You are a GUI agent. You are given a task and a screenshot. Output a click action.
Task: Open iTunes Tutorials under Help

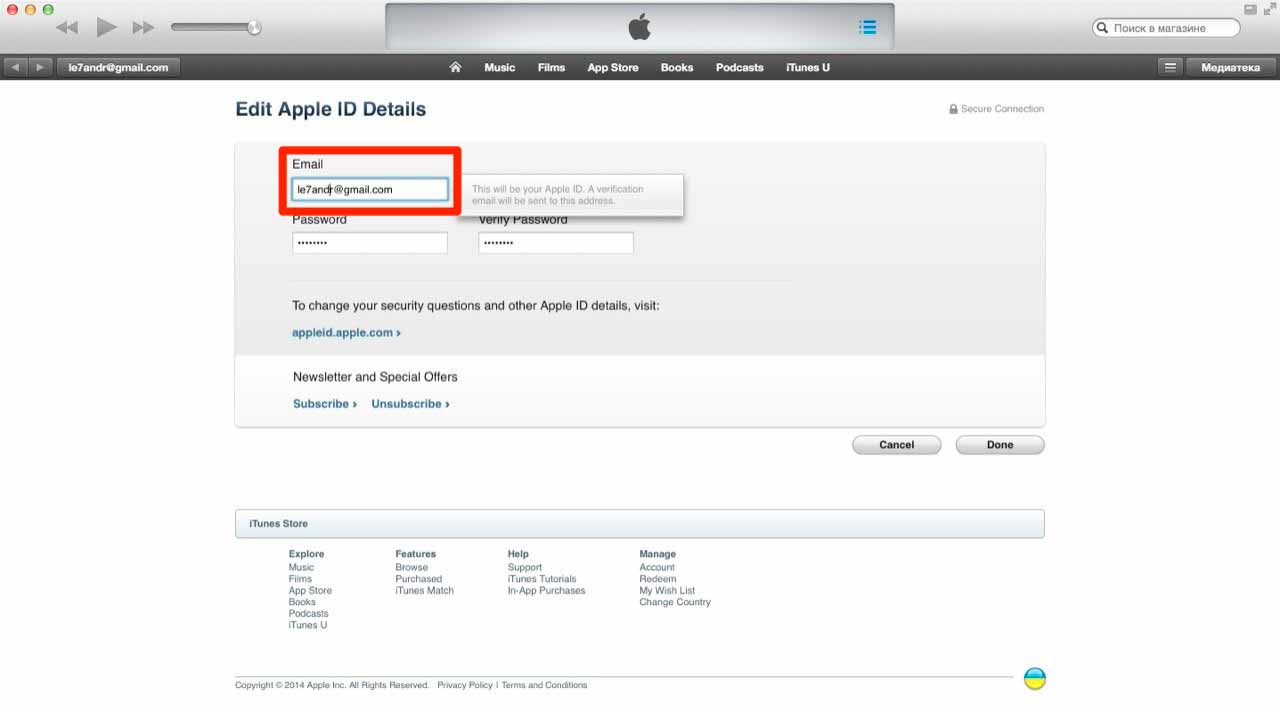[x=541, y=579]
